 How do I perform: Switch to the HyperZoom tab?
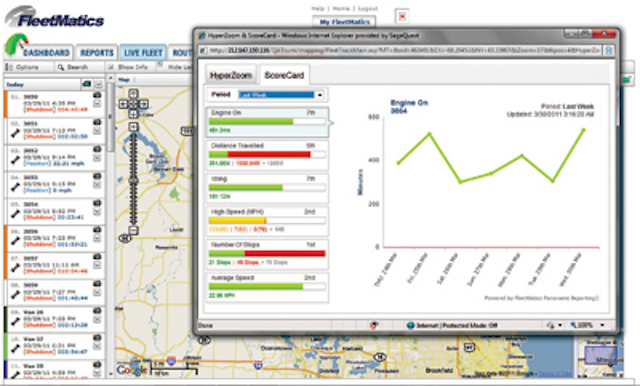tap(231, 75)
